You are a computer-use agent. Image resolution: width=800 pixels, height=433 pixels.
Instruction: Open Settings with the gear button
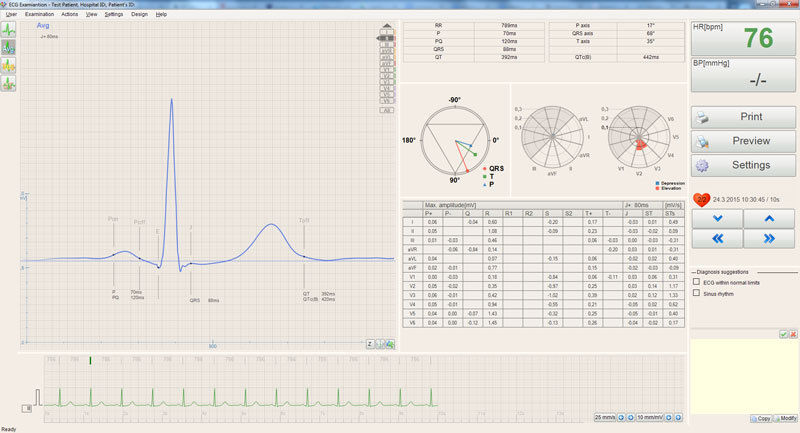click(x=743, y=165)
